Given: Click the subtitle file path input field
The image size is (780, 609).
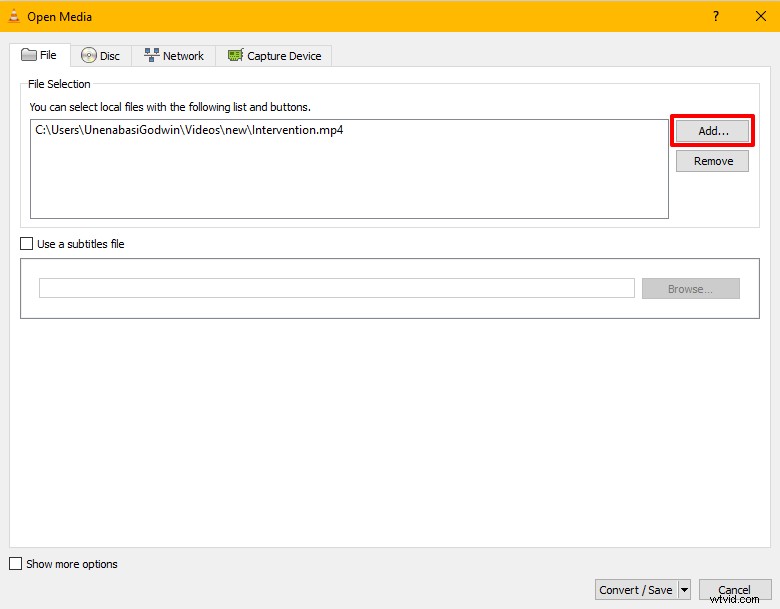Looking at the screenshot, I should (336, 288).
